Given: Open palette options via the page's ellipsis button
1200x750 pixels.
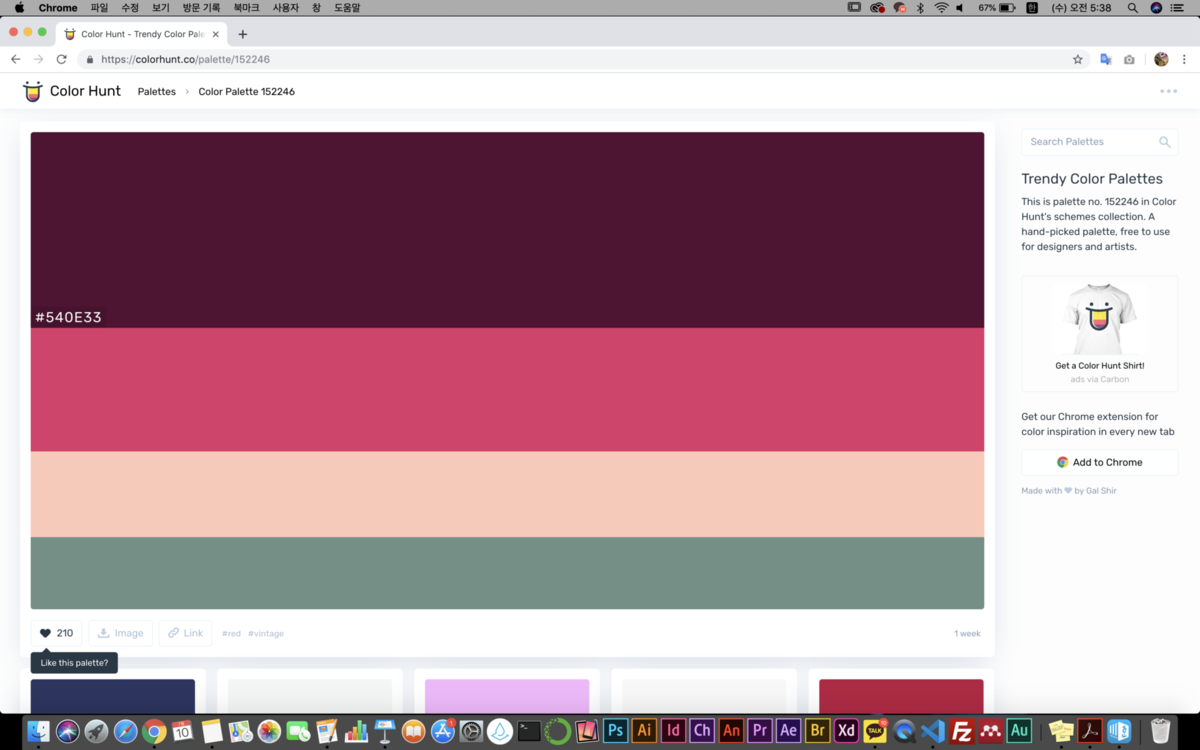Looking at the screenshot, I should coord(1168,91).
